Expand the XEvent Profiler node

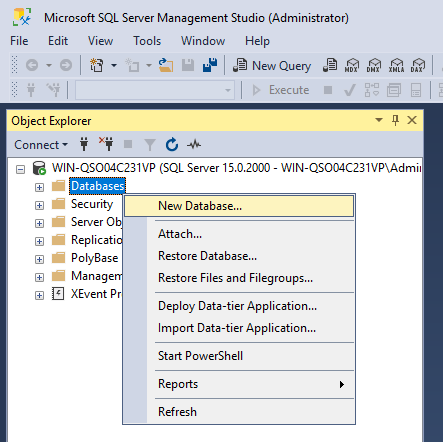coord(39,295)
